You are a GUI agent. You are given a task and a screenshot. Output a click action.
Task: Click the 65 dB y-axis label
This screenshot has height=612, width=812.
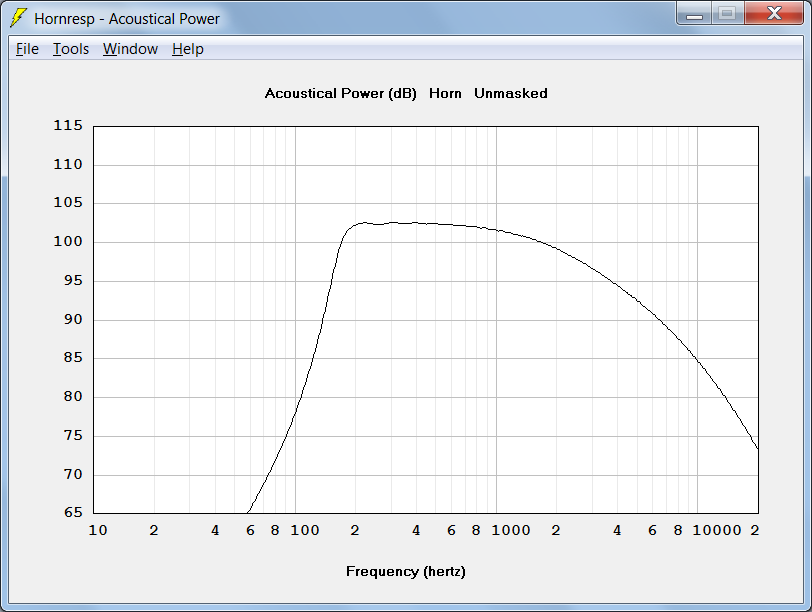(x=73, y=513)
